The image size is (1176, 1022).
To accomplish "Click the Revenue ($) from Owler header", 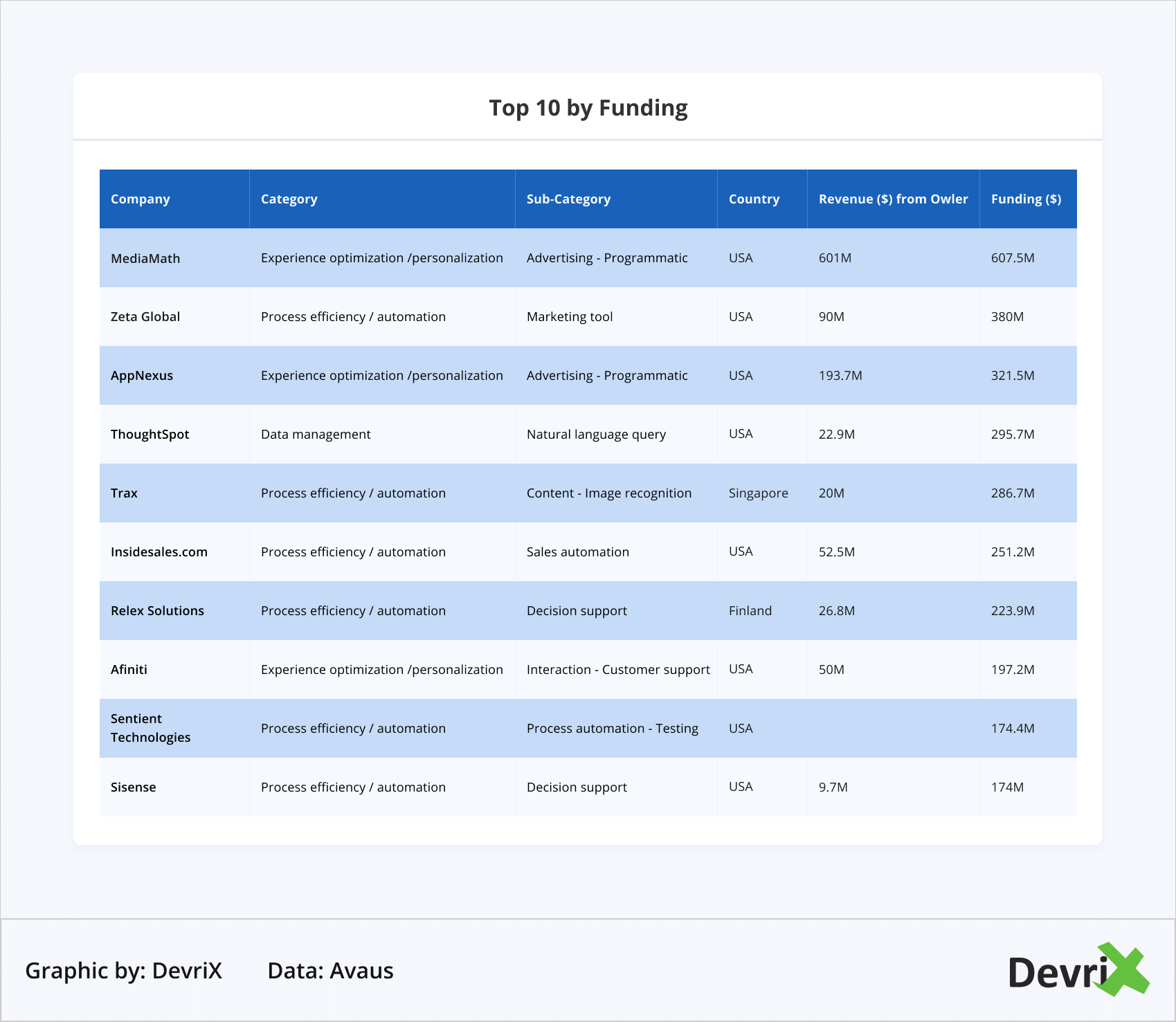I will pos(893,199).
